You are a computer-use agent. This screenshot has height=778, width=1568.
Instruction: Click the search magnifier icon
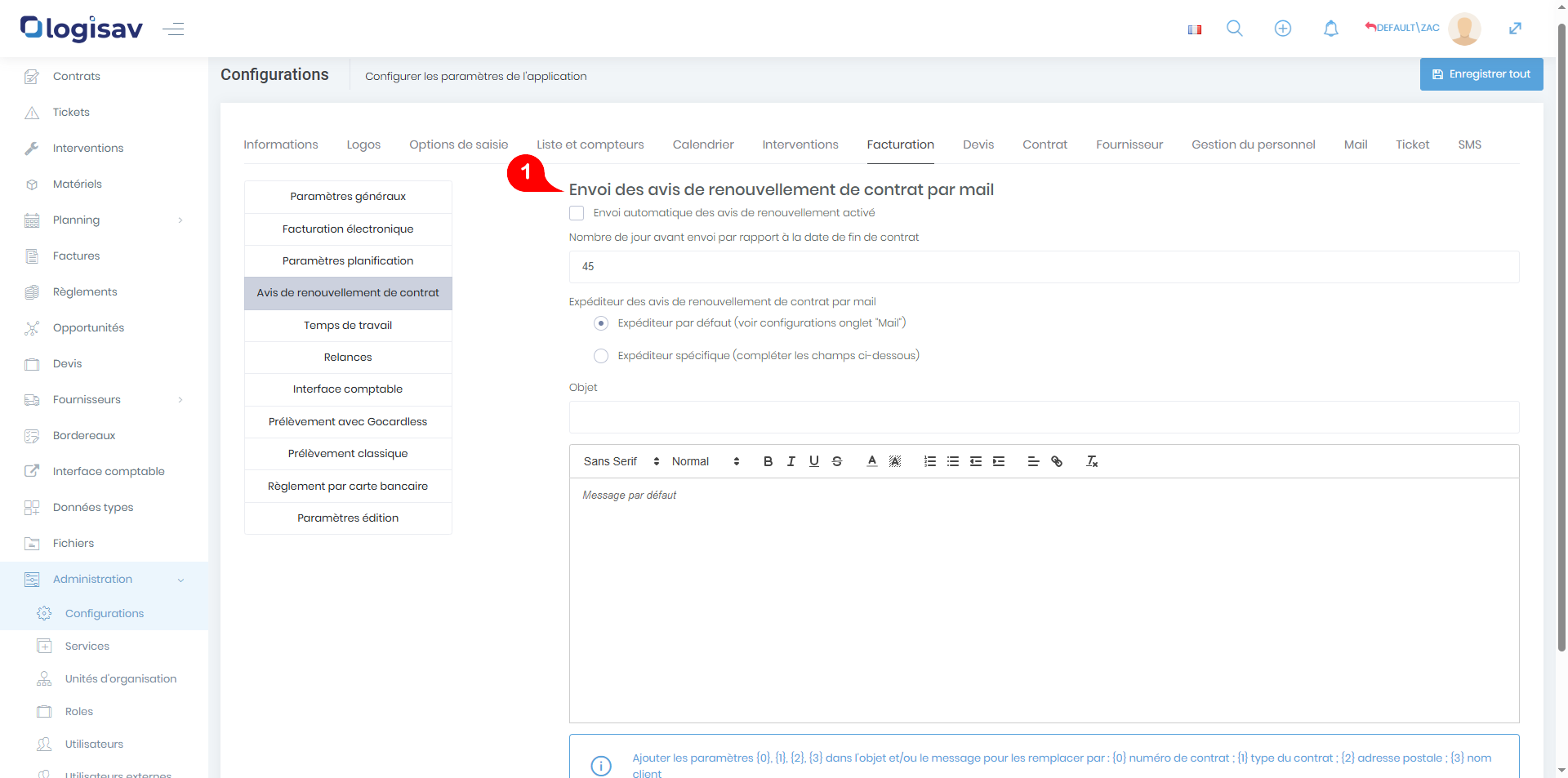click(1235, 29)
